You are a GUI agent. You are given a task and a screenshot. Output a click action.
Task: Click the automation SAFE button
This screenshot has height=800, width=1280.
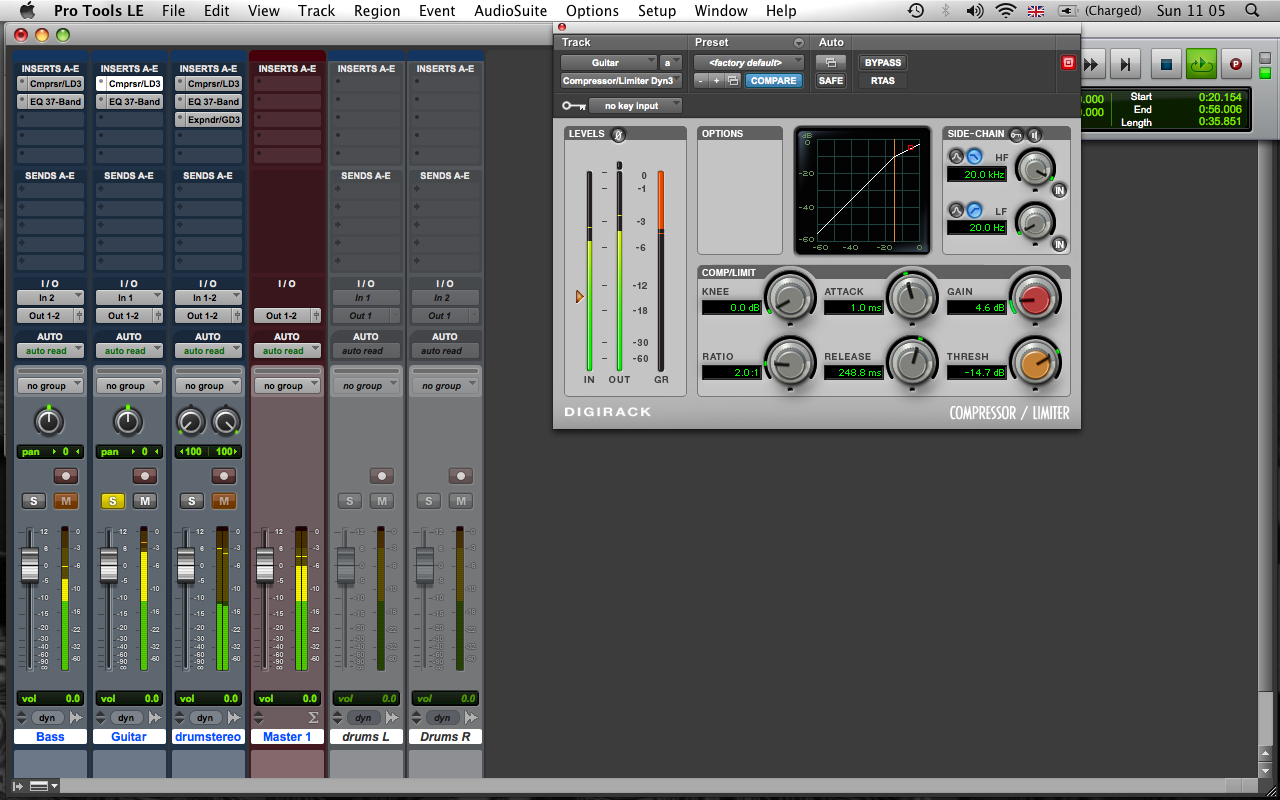[831, 81]
